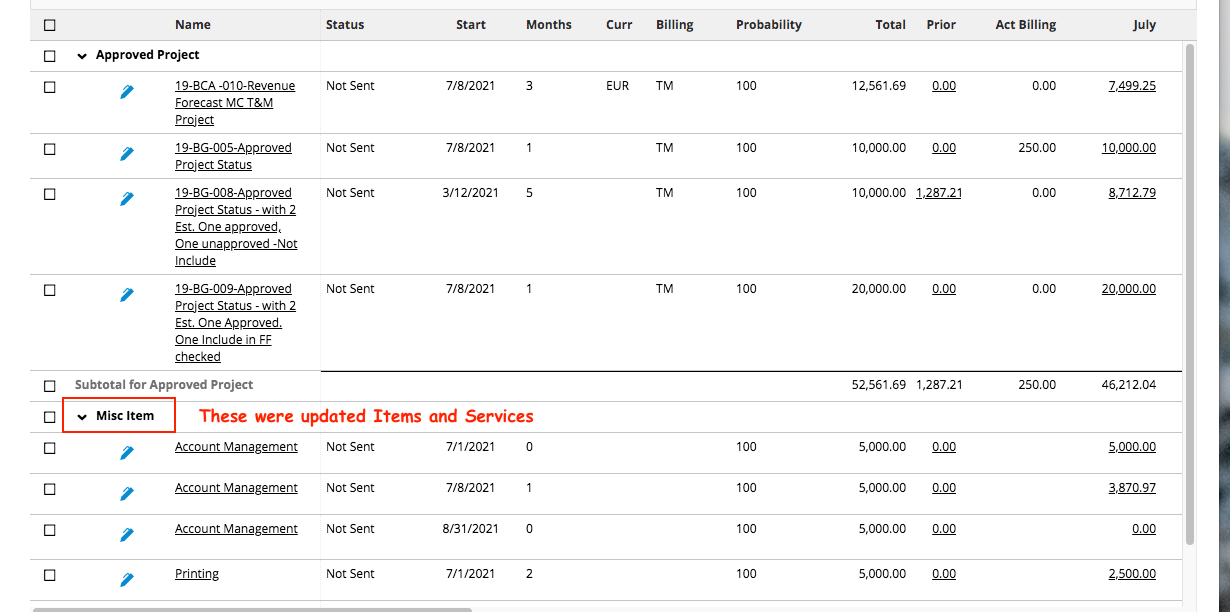Click the Total column header

click(890, 25)
